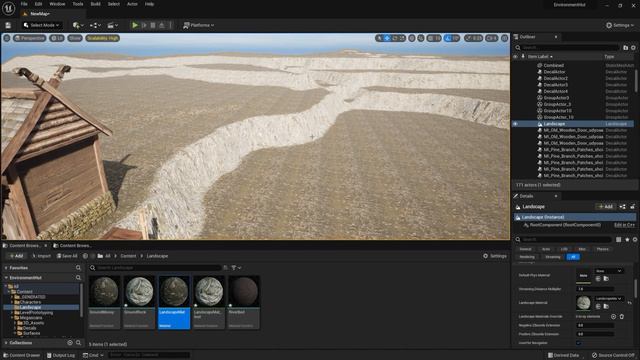
Task: Click the Details panel vertical scrollbar
Action: [x=636, y=288]
